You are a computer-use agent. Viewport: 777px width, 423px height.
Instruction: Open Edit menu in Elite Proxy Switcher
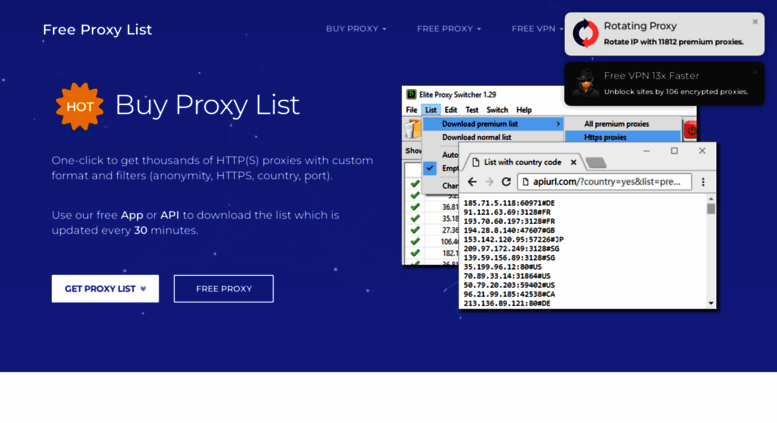coord(450,110)
